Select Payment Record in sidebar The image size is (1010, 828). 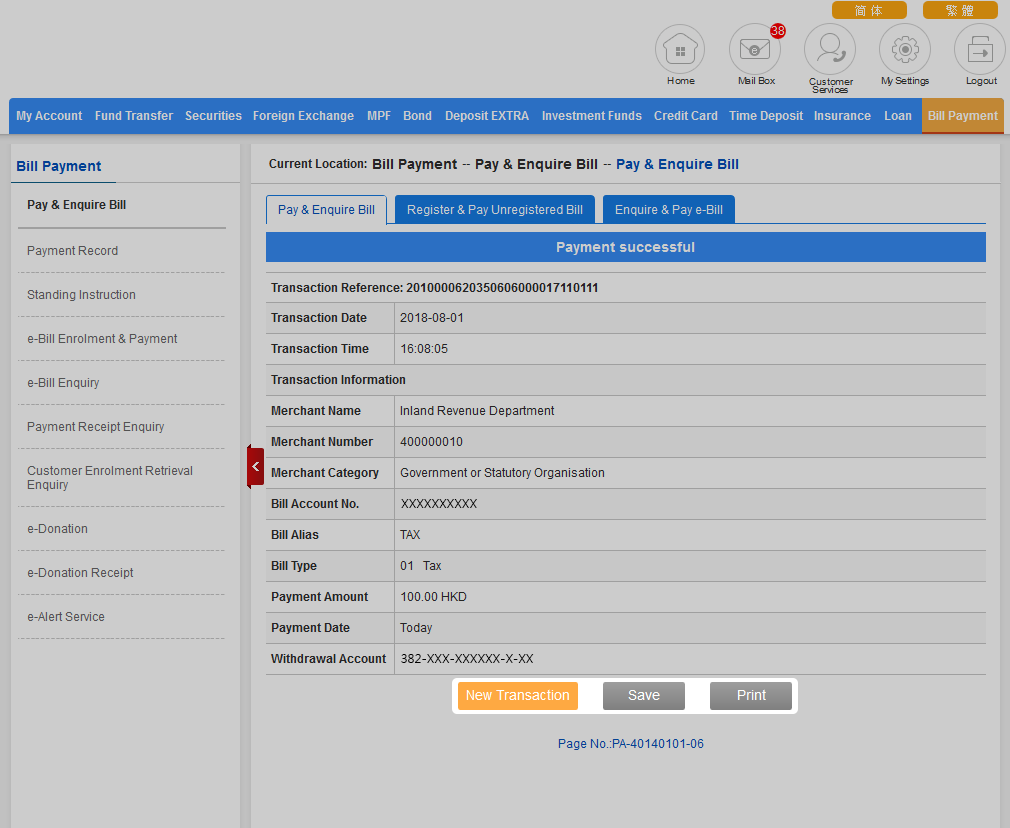click(x=72, y=251)
